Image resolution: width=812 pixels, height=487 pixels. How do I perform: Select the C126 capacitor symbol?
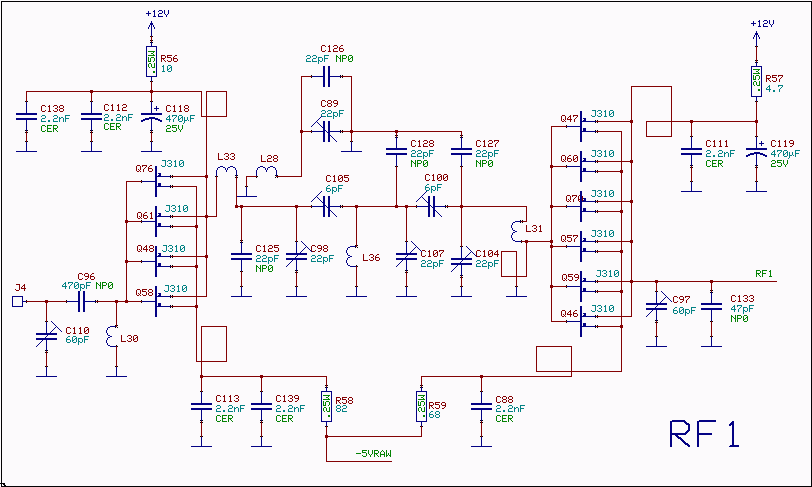(326, 77)
